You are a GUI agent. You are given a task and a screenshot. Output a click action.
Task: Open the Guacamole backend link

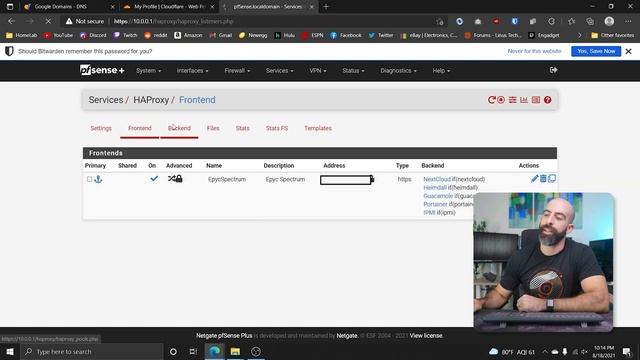pos(438,196)
